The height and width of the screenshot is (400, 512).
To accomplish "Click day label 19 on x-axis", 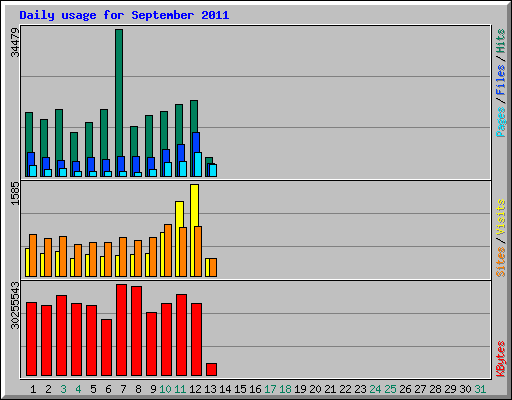I will 300,389.
